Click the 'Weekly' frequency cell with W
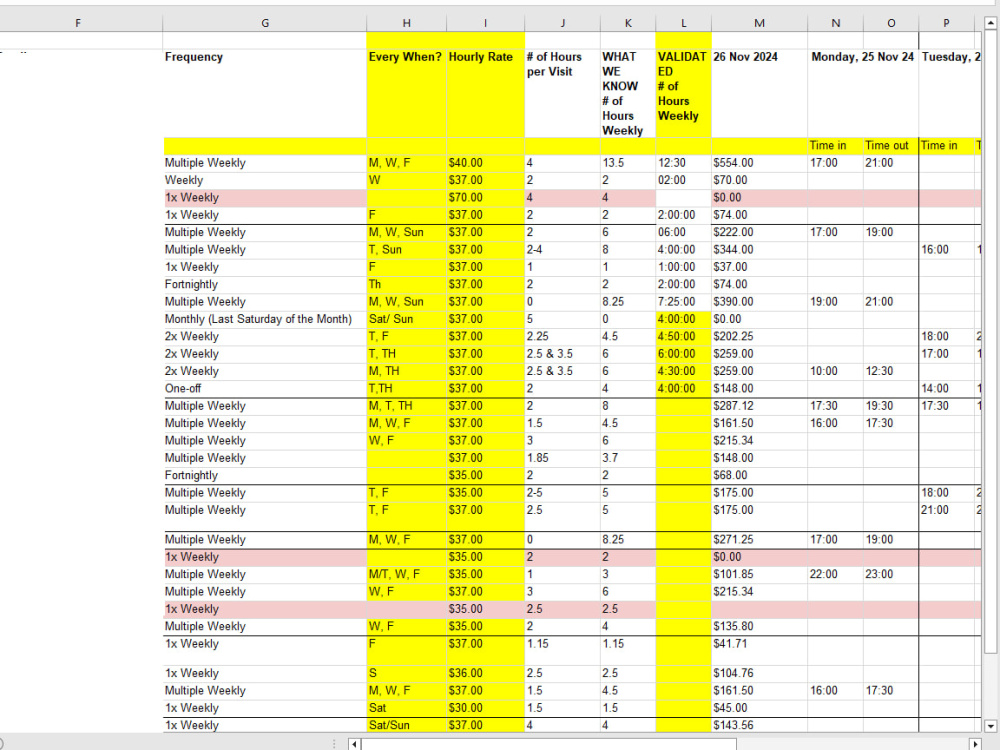 click(x=265, y=180)
